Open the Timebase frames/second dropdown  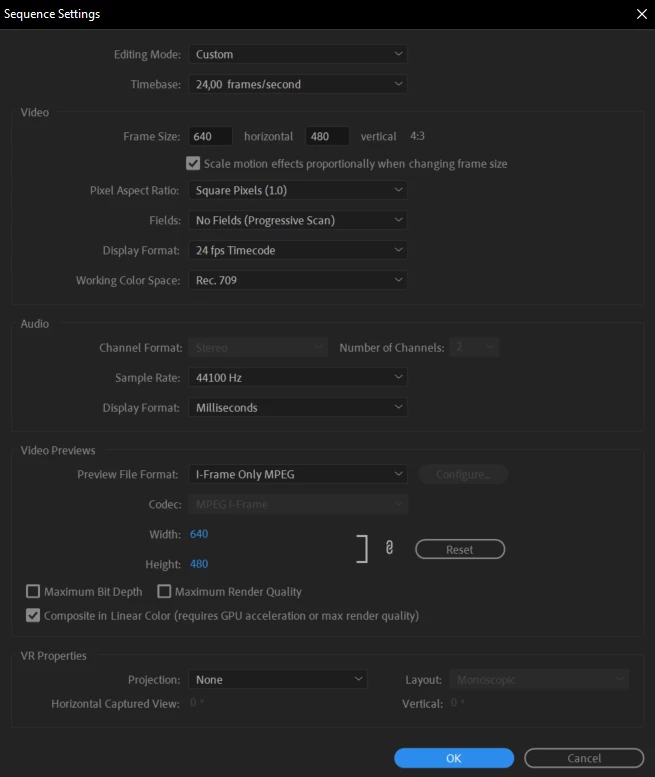click(298, 84)
